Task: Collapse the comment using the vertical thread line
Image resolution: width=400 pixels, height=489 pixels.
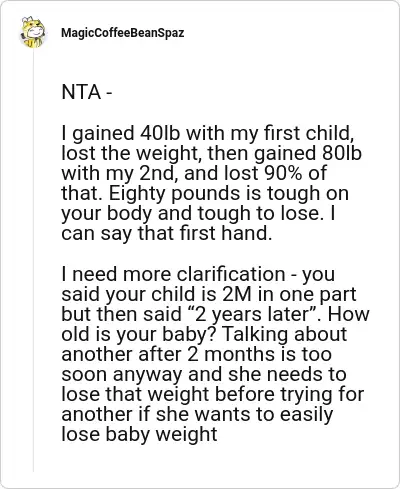Action: (x=33, y=260)
